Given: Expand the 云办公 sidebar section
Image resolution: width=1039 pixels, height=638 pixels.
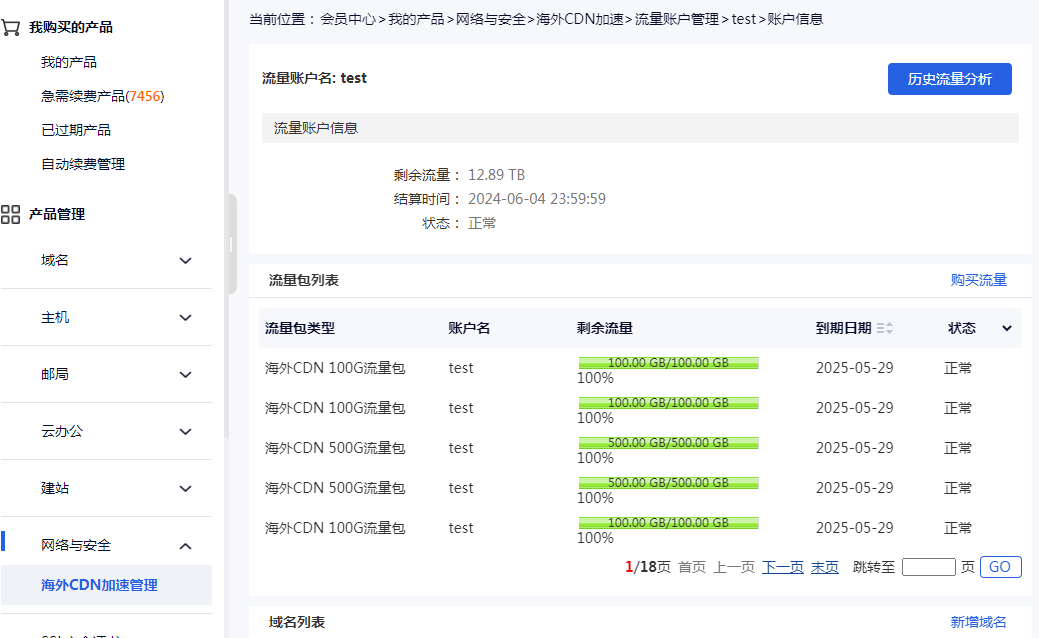Looking at the screenshot, I should (185, 432).
